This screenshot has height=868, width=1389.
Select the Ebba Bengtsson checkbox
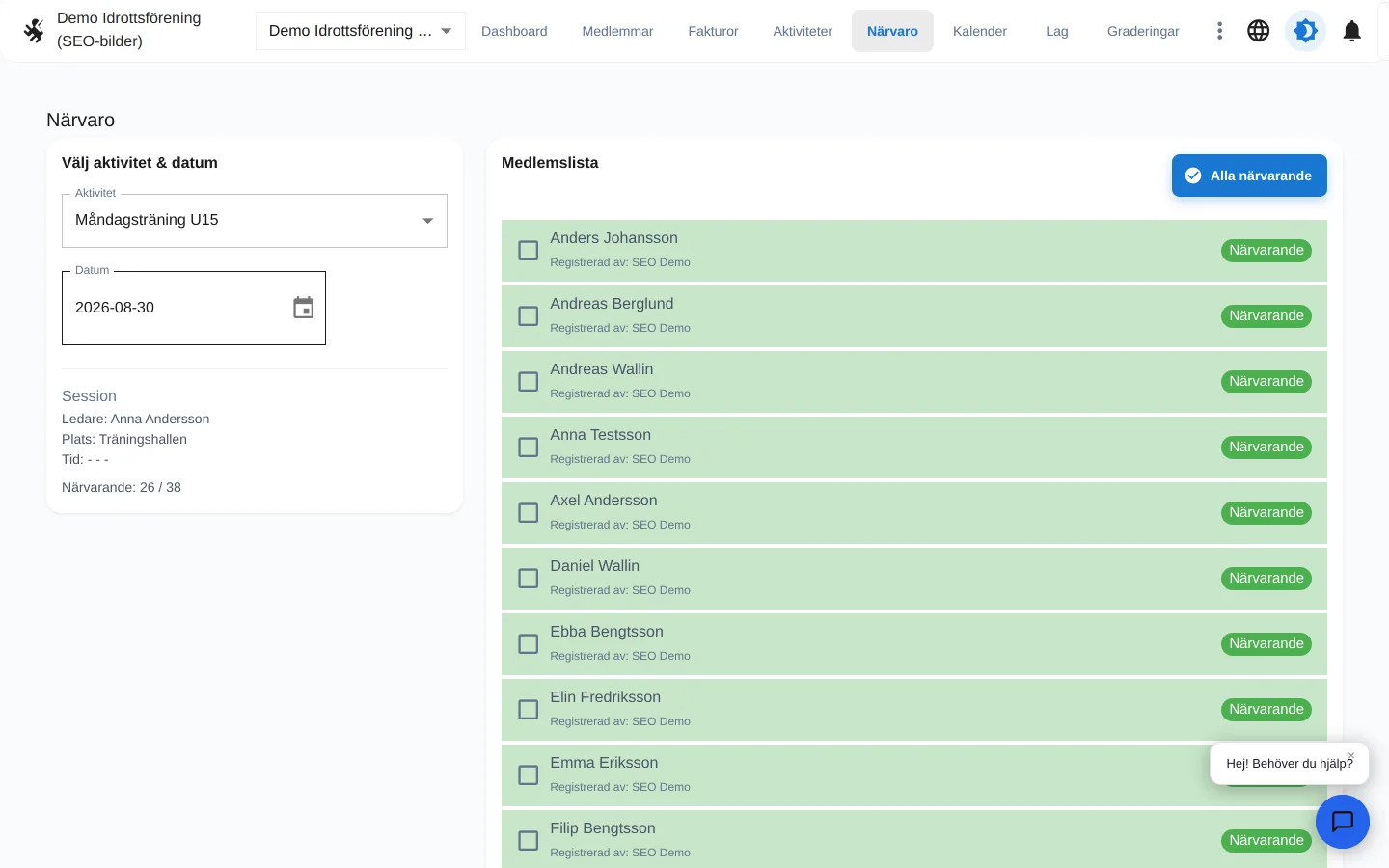pos(529,644)
